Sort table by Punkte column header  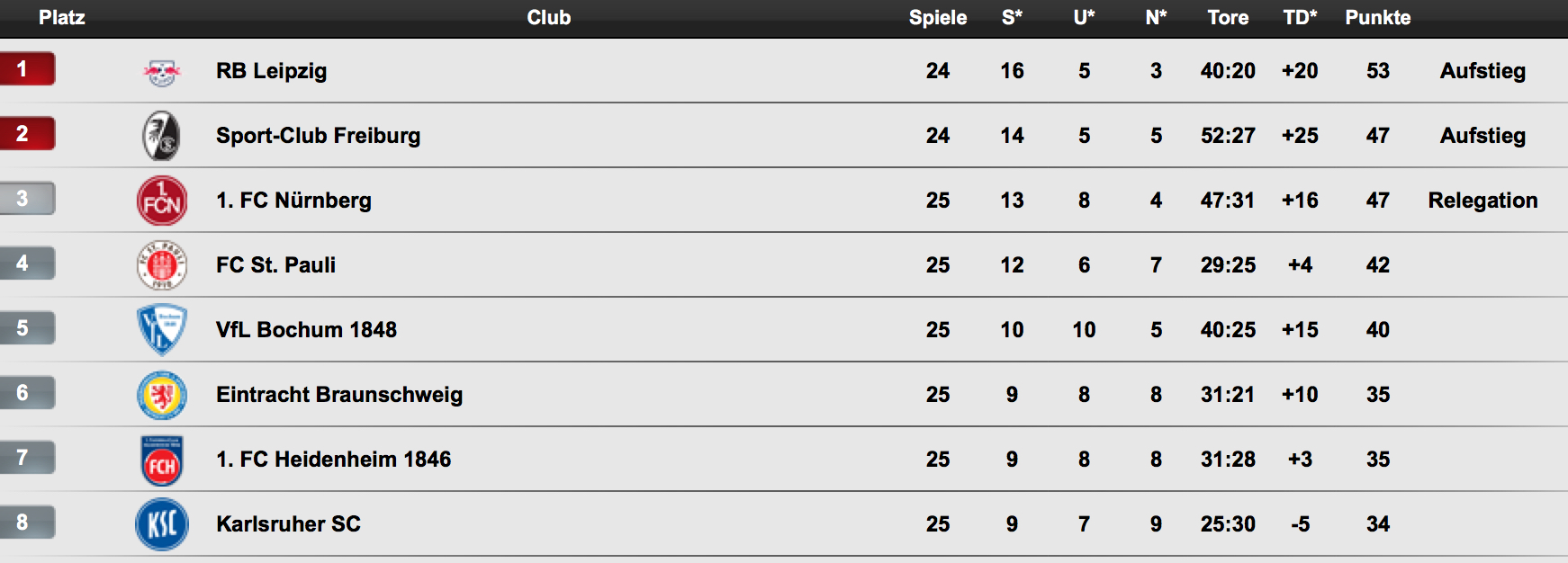pyautogui.click(x=1377, y=17)
